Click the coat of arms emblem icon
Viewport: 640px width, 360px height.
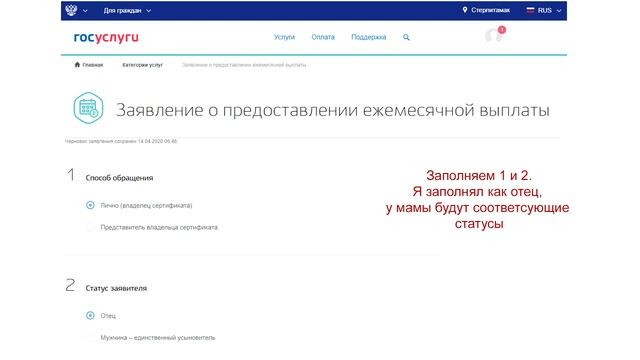pyautogui.click(x=71, y=10)
